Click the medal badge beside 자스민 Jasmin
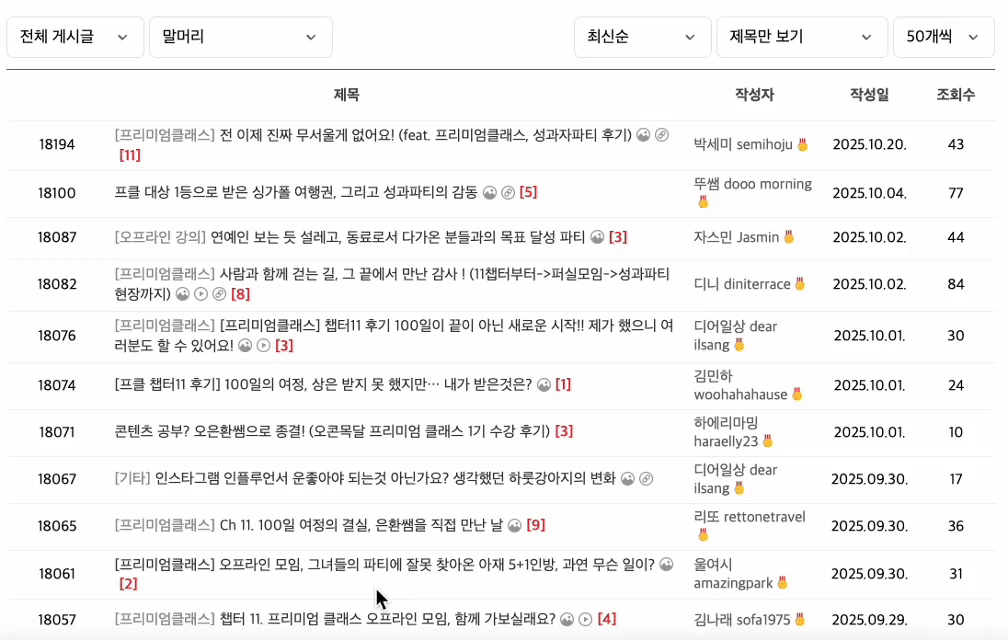Screen dimensions: 1008x640 [x=789, y=238]
